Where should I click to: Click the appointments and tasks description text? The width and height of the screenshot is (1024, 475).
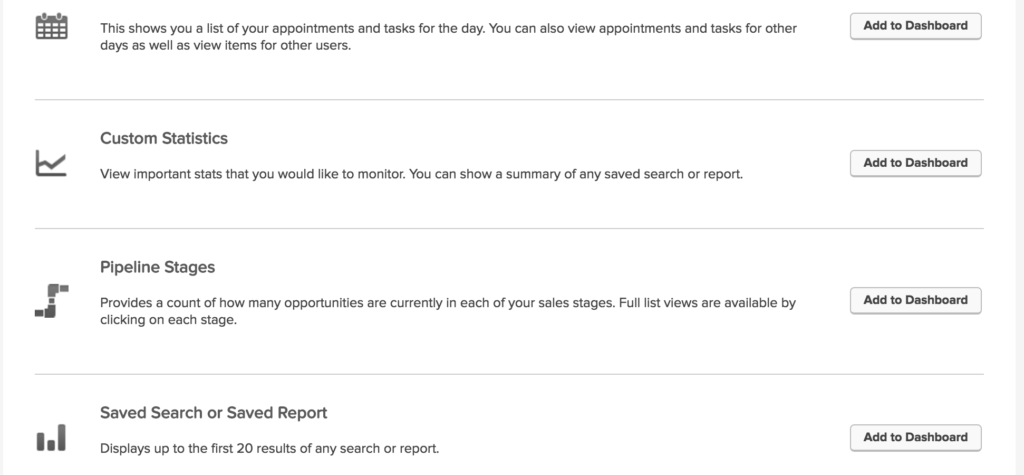pos(448,37)
